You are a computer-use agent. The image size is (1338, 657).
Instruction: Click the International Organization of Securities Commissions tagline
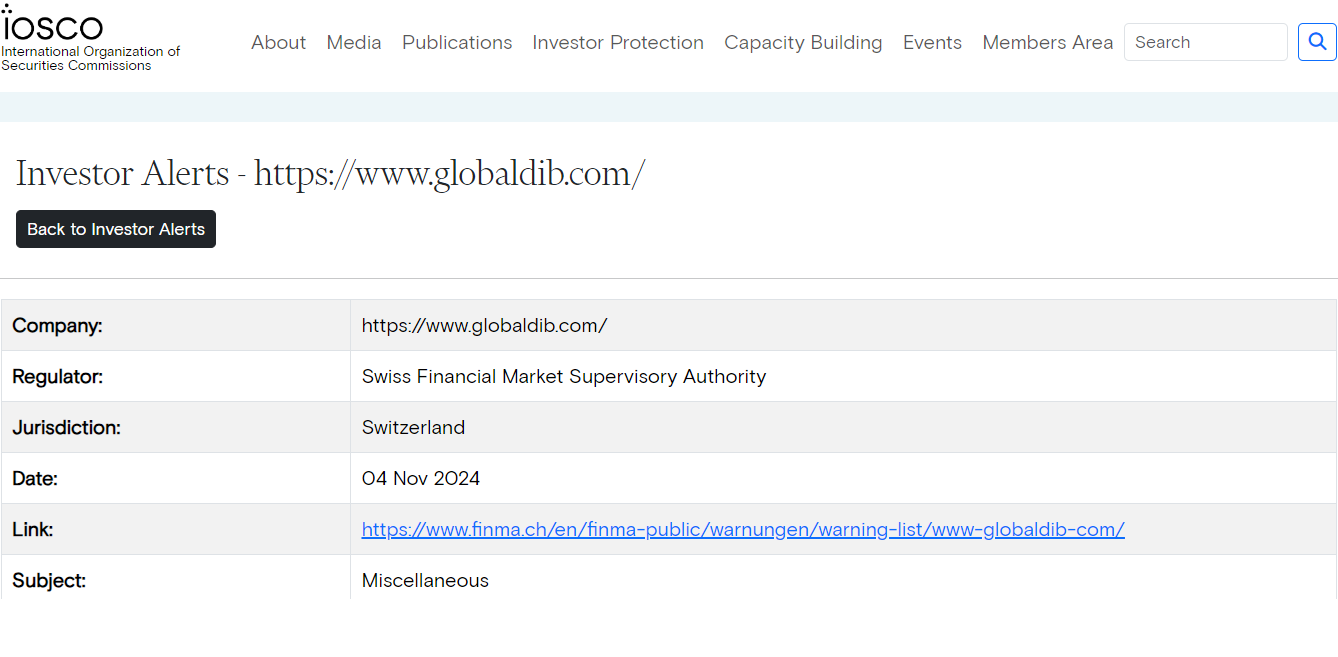90,58
